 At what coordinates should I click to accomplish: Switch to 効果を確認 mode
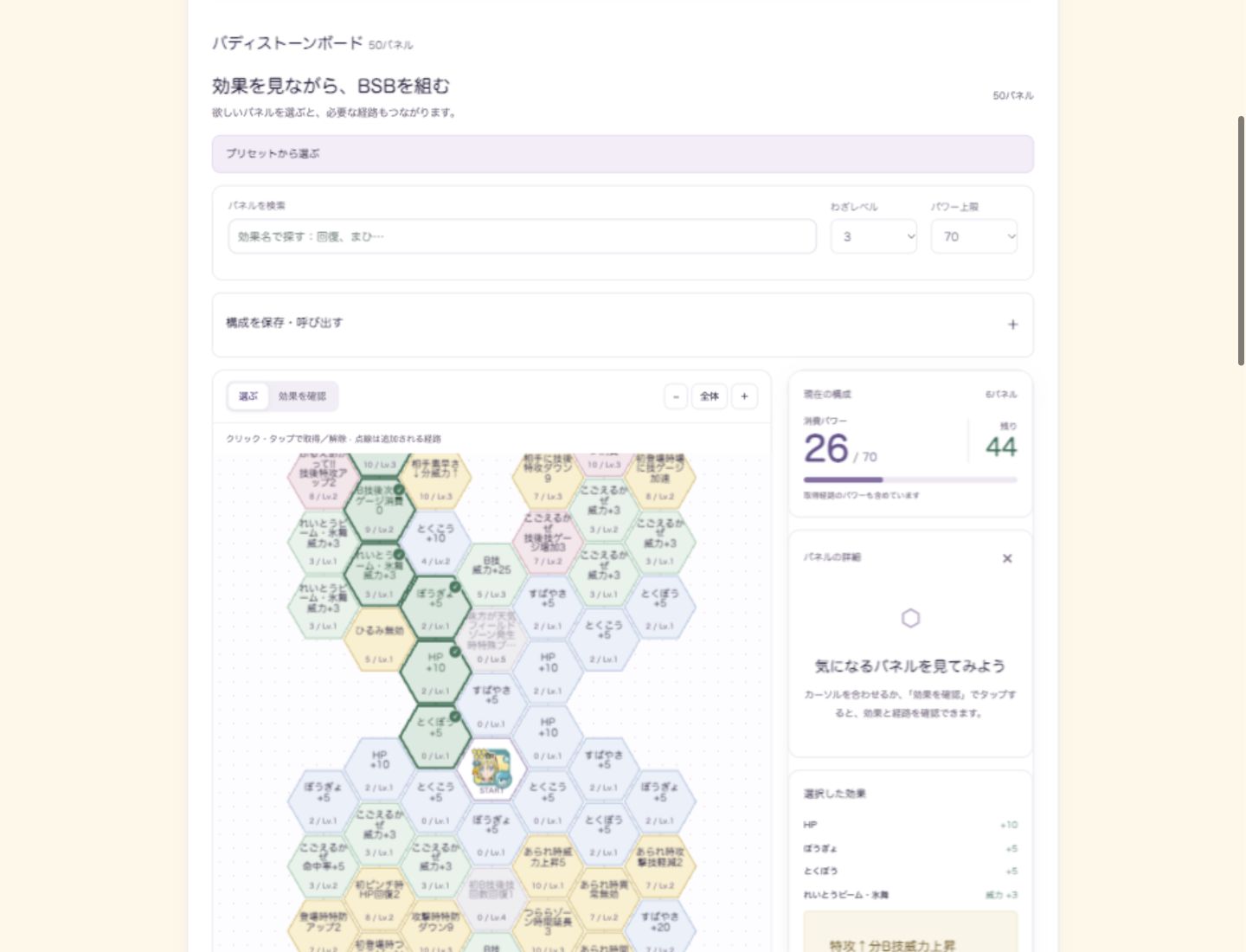pyautogui.click(x=302, y=396)
